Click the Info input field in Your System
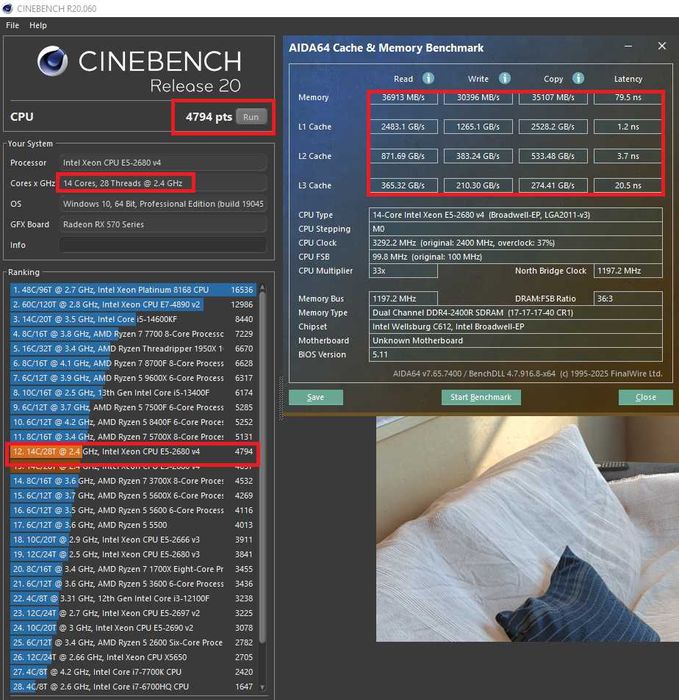679x700 pixels. coord(163,245)
